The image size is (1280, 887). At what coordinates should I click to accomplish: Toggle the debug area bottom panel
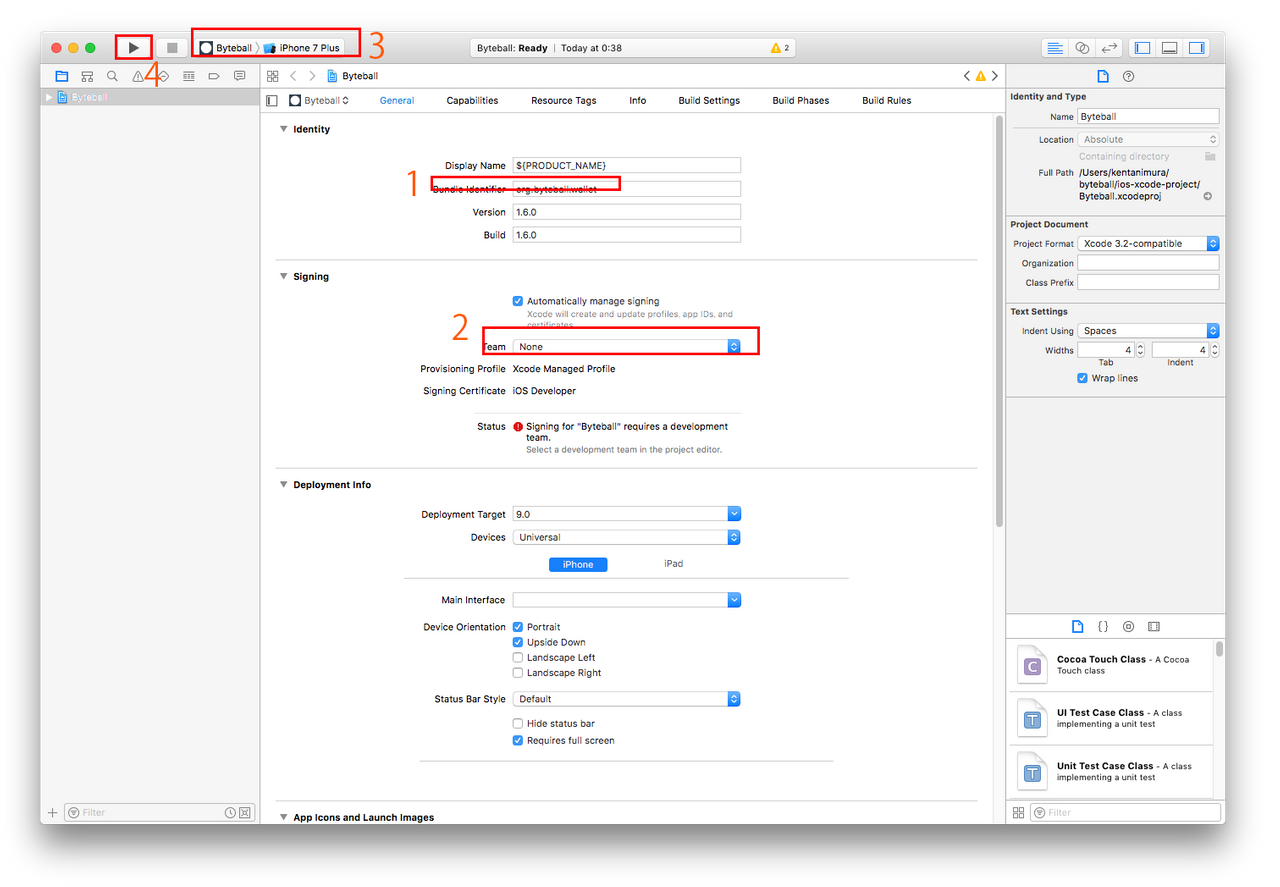pos(1169,48)
